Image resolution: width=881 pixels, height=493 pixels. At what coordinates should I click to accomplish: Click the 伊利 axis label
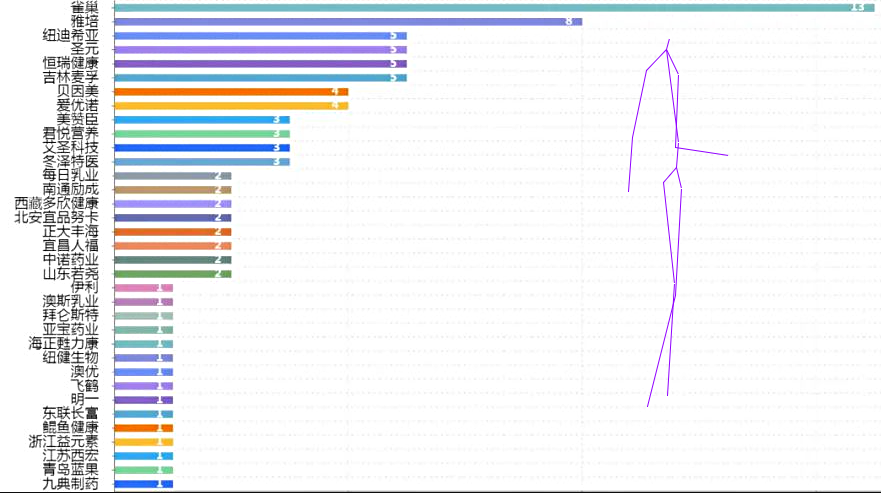[84, 288]
